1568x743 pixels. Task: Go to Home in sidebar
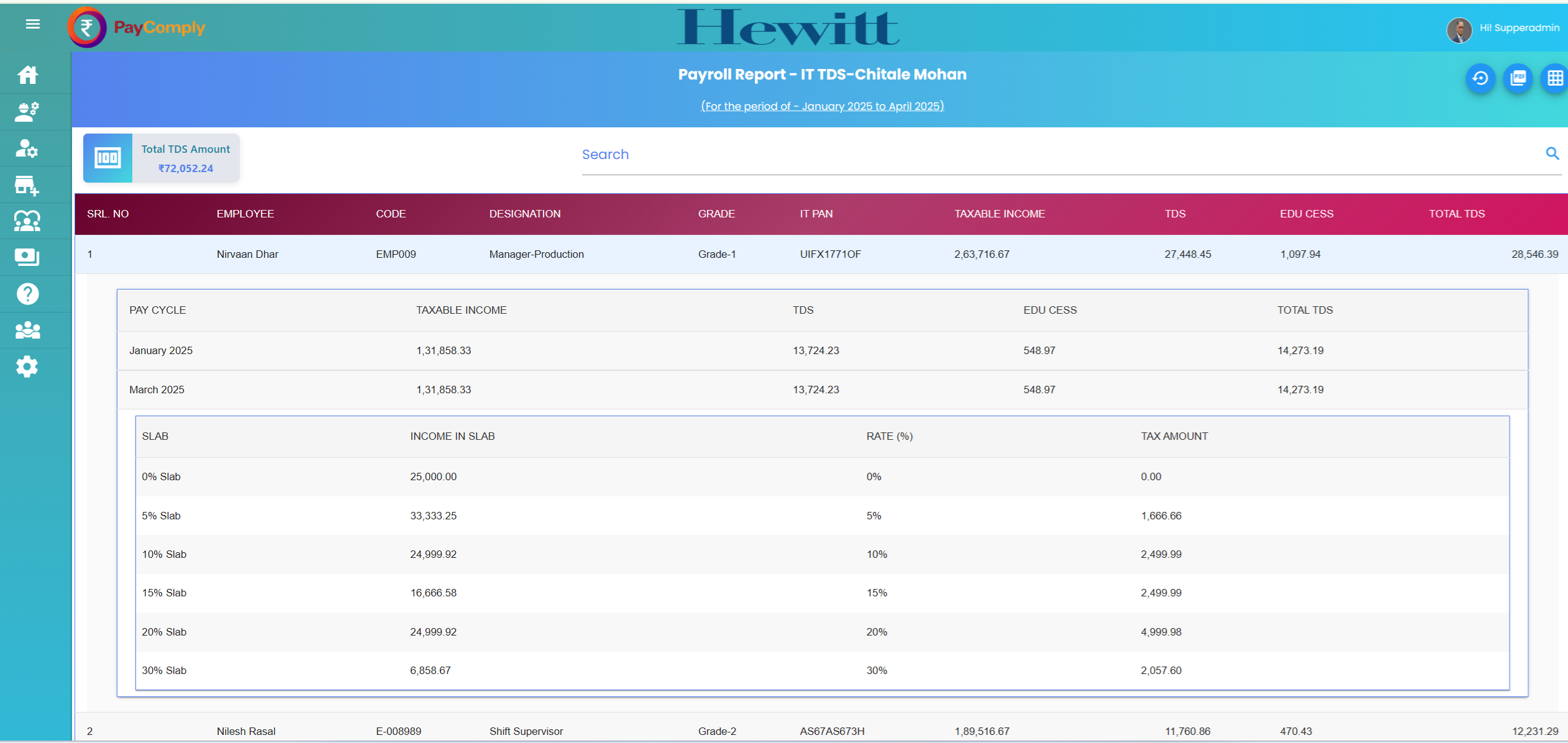coord(27,75)
